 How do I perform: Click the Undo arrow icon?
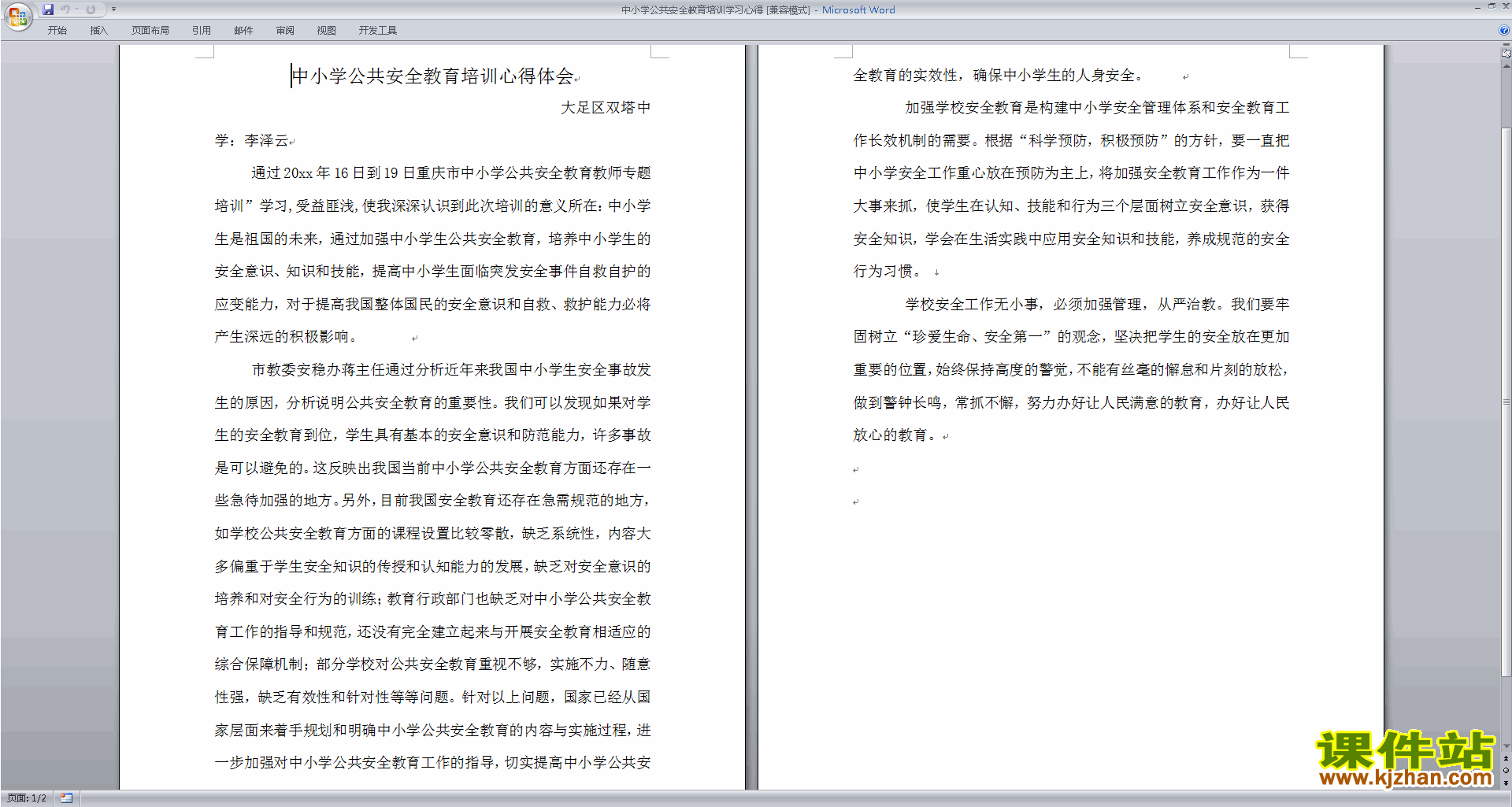[65, 9]
